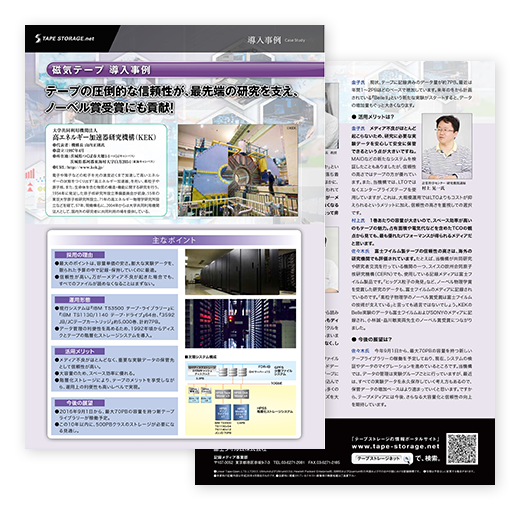Open the http://www.kek.jp/ link
Viewport: 520px width, 510px height.
point(85,167)
